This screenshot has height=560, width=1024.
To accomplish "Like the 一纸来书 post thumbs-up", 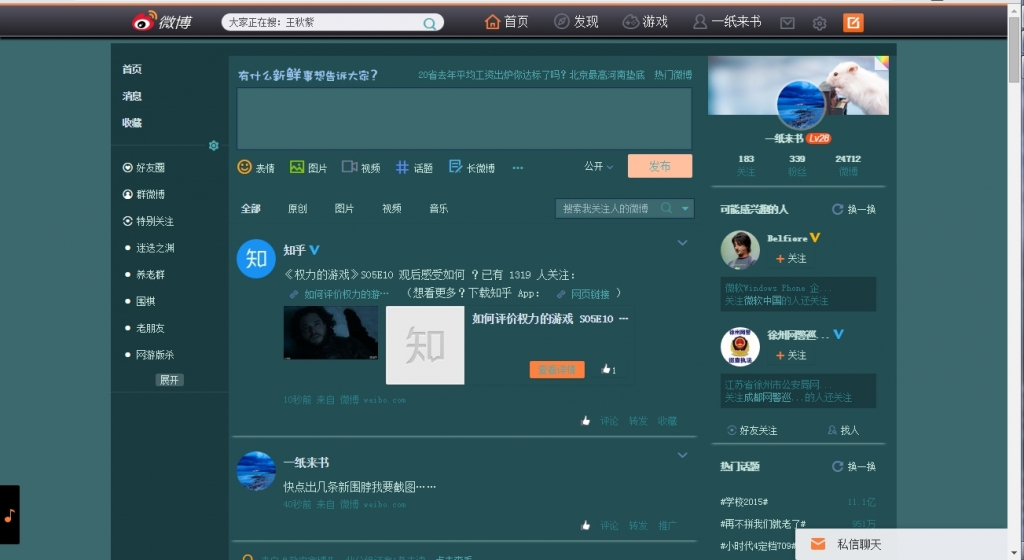I will tap(586, 525).
